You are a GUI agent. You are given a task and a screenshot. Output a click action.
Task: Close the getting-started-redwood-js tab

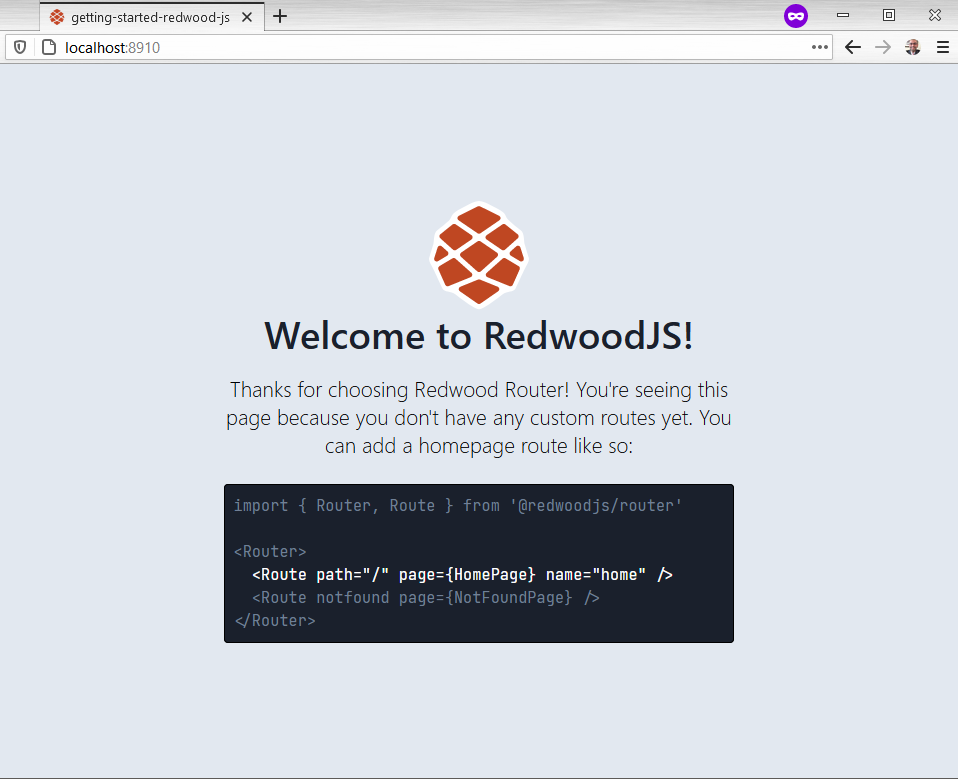247,17
